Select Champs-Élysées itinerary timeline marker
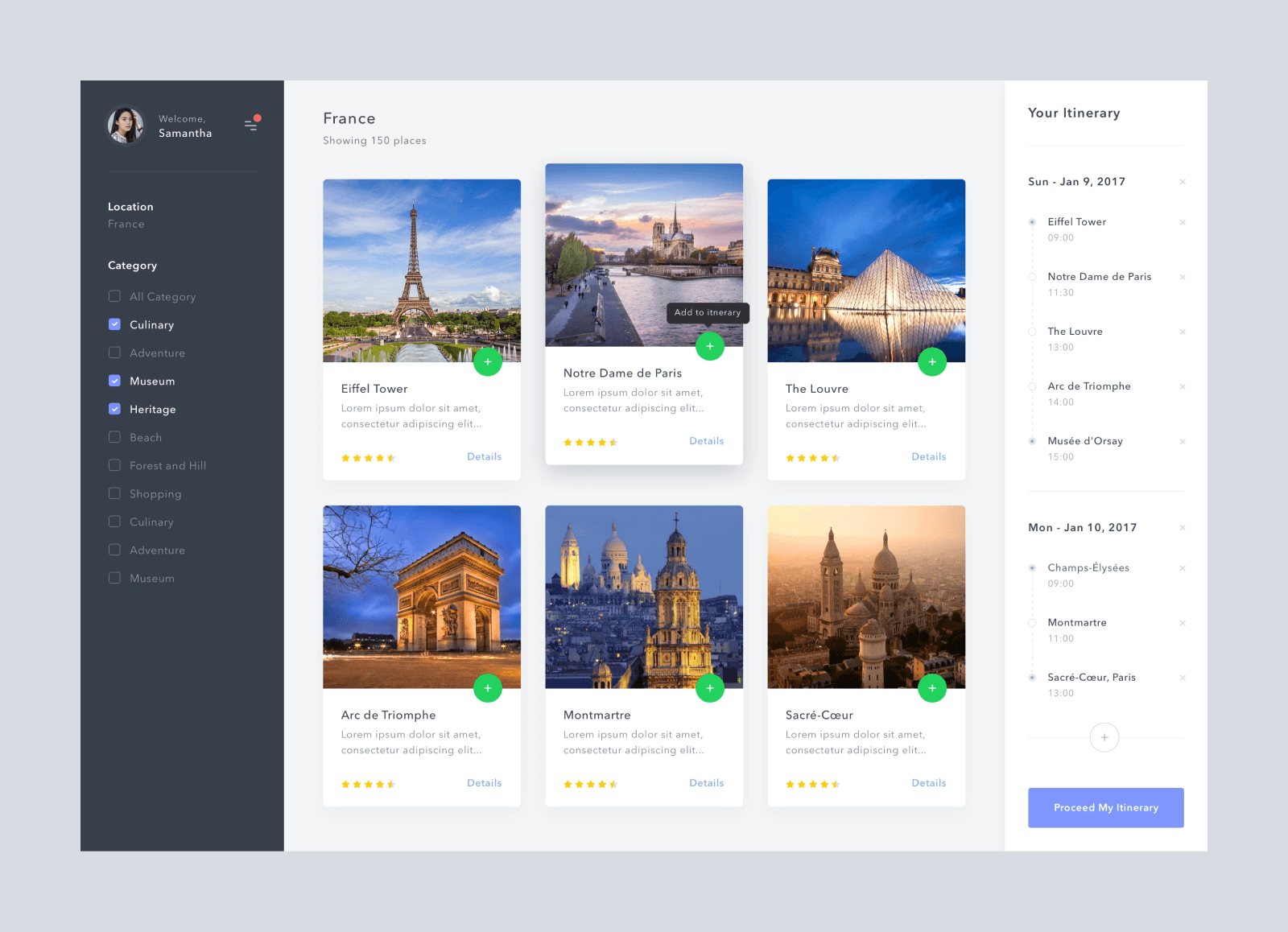Screen dimensions: 1288x932 1032,568
